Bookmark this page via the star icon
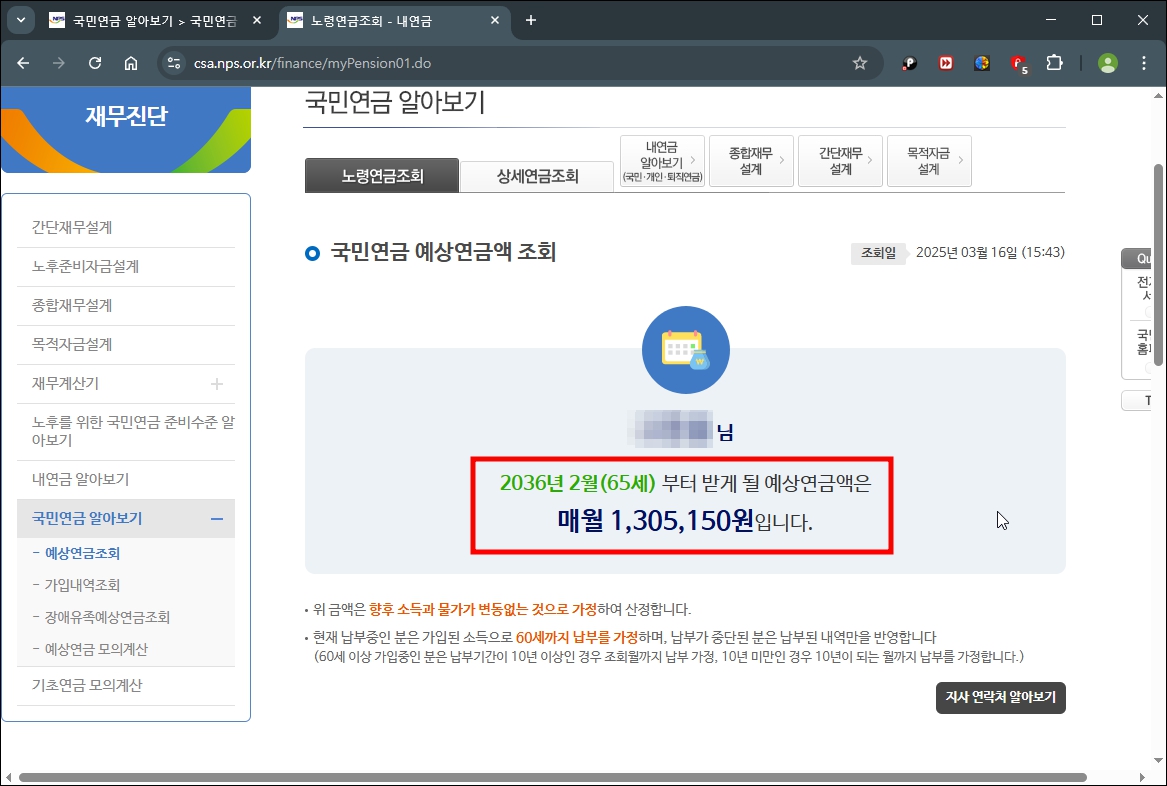Viewport: 1167px width, 786px height. 859,62
